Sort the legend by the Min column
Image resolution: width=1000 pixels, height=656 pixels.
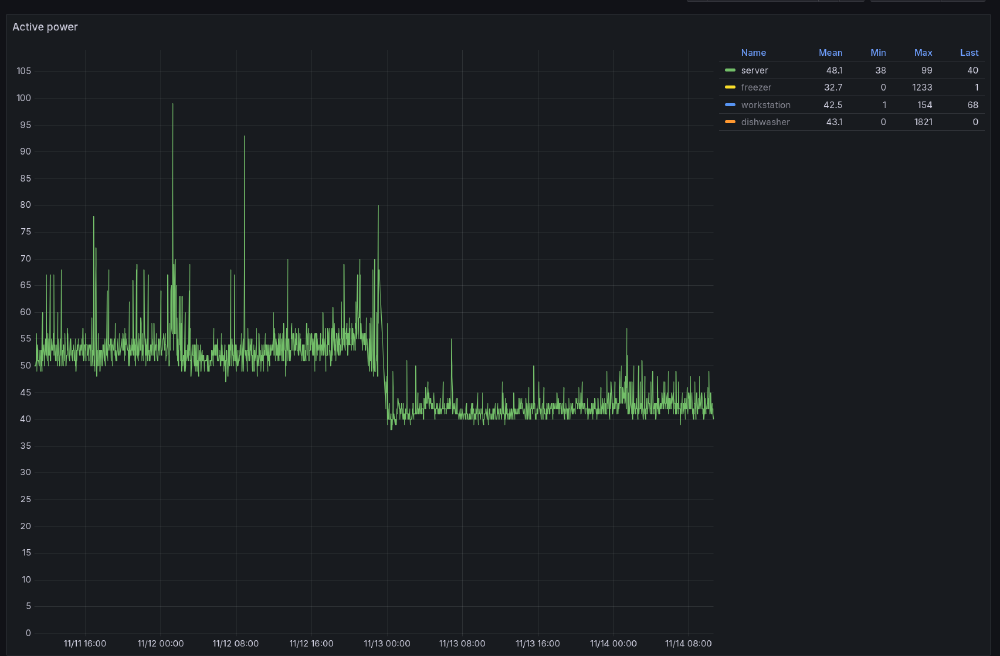click(877, 53)
